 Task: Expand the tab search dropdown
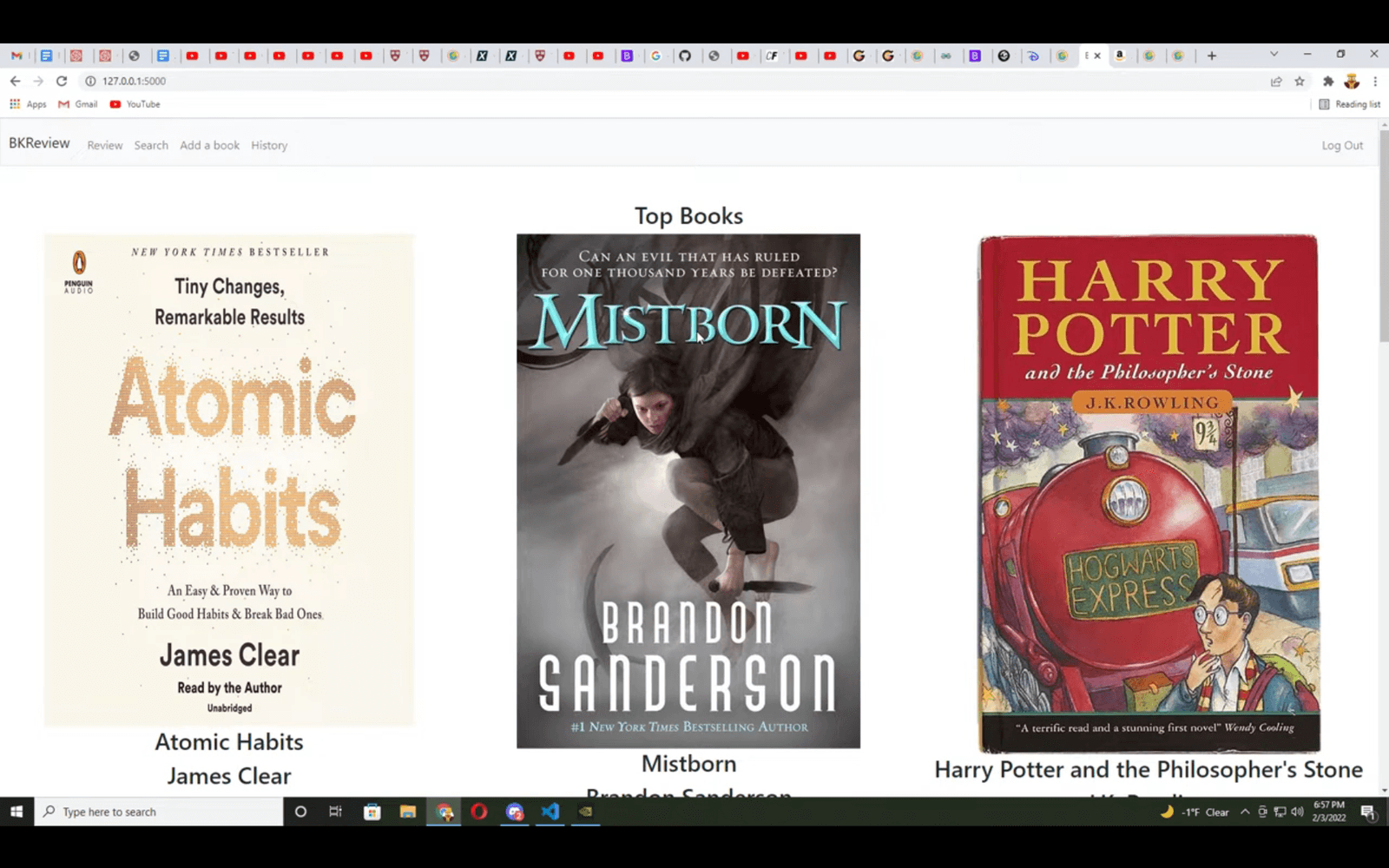point(1274,54)
